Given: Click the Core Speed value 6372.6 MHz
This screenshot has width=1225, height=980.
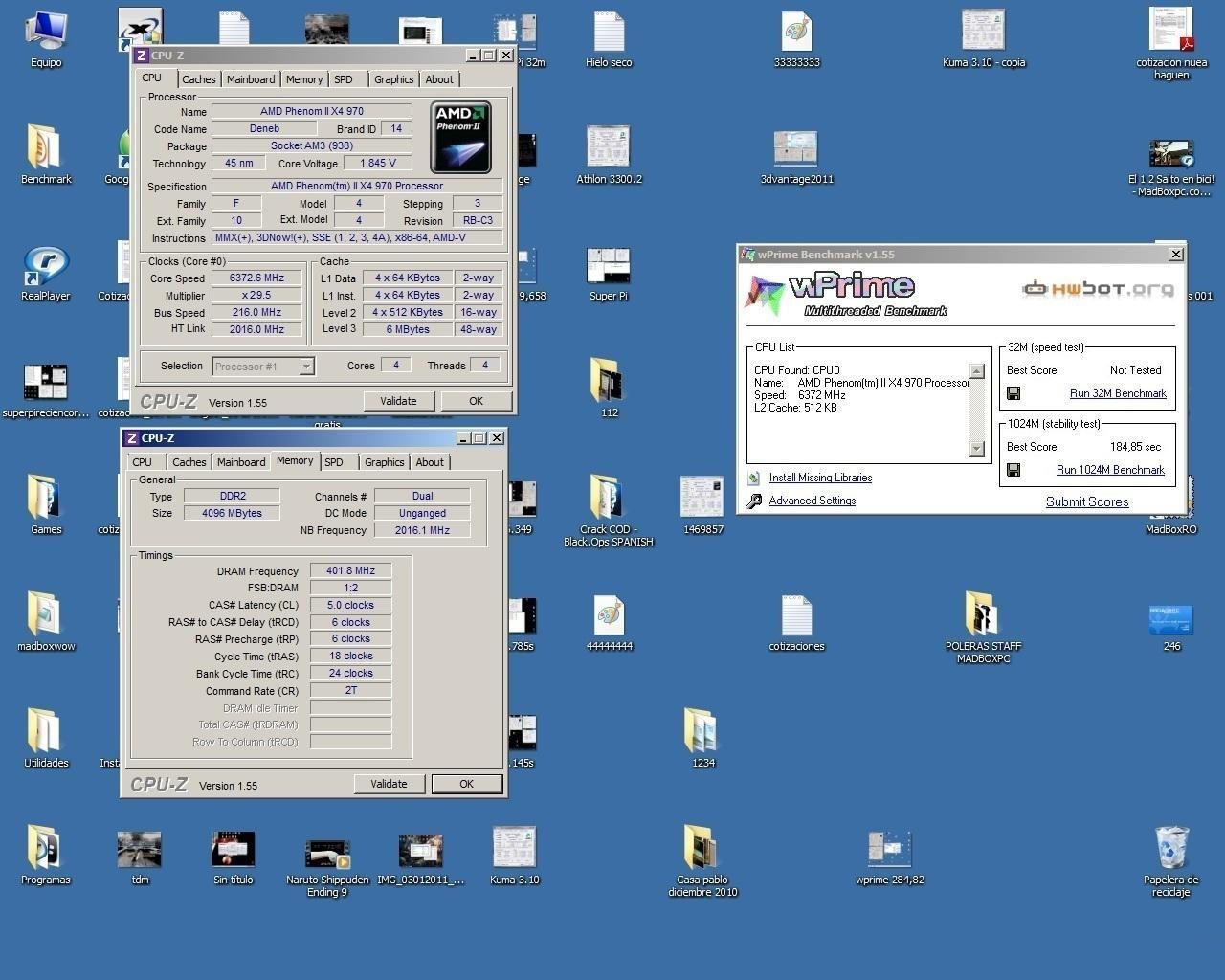Looking at the screenshot, I should pos(256,278).
